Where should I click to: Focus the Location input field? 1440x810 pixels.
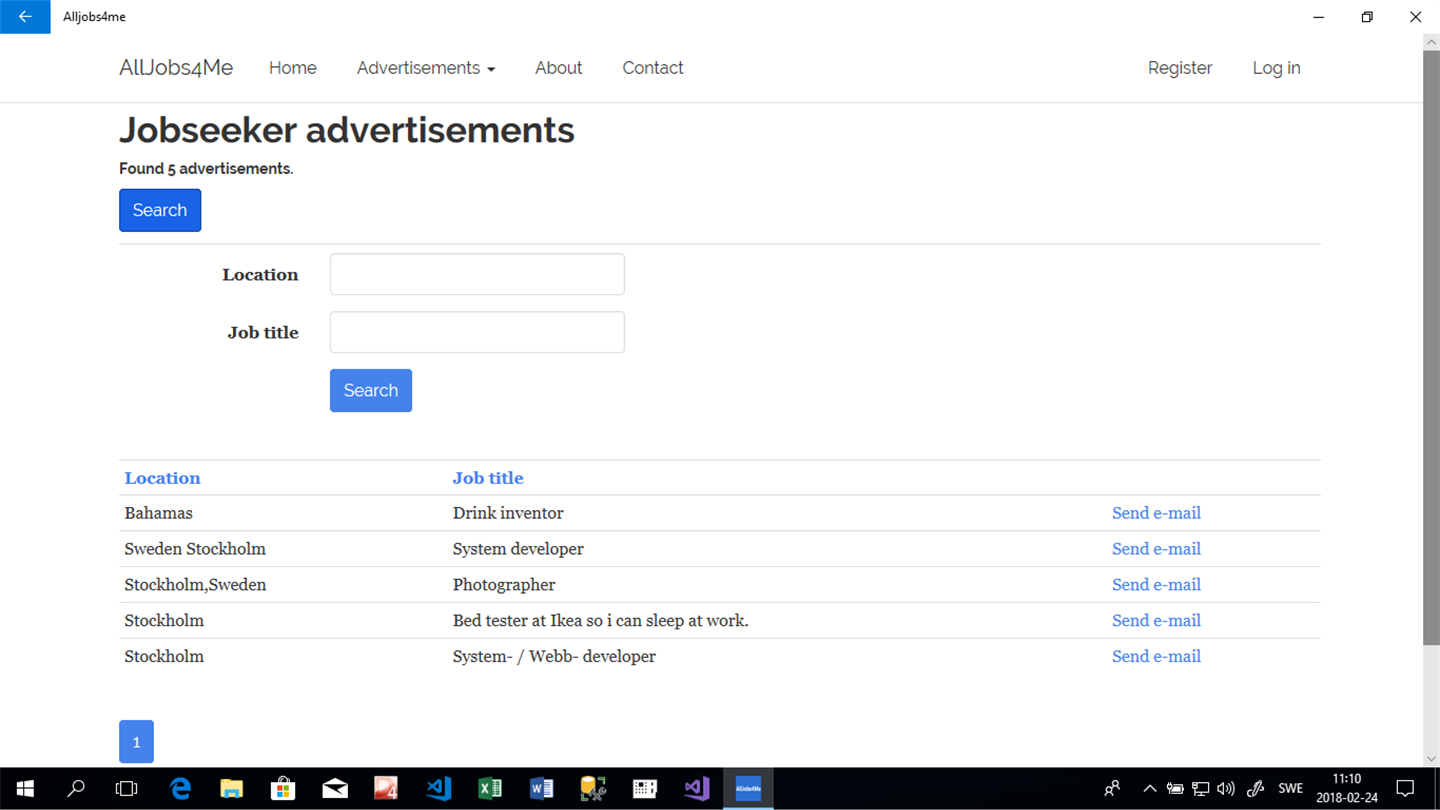[477, 274]
